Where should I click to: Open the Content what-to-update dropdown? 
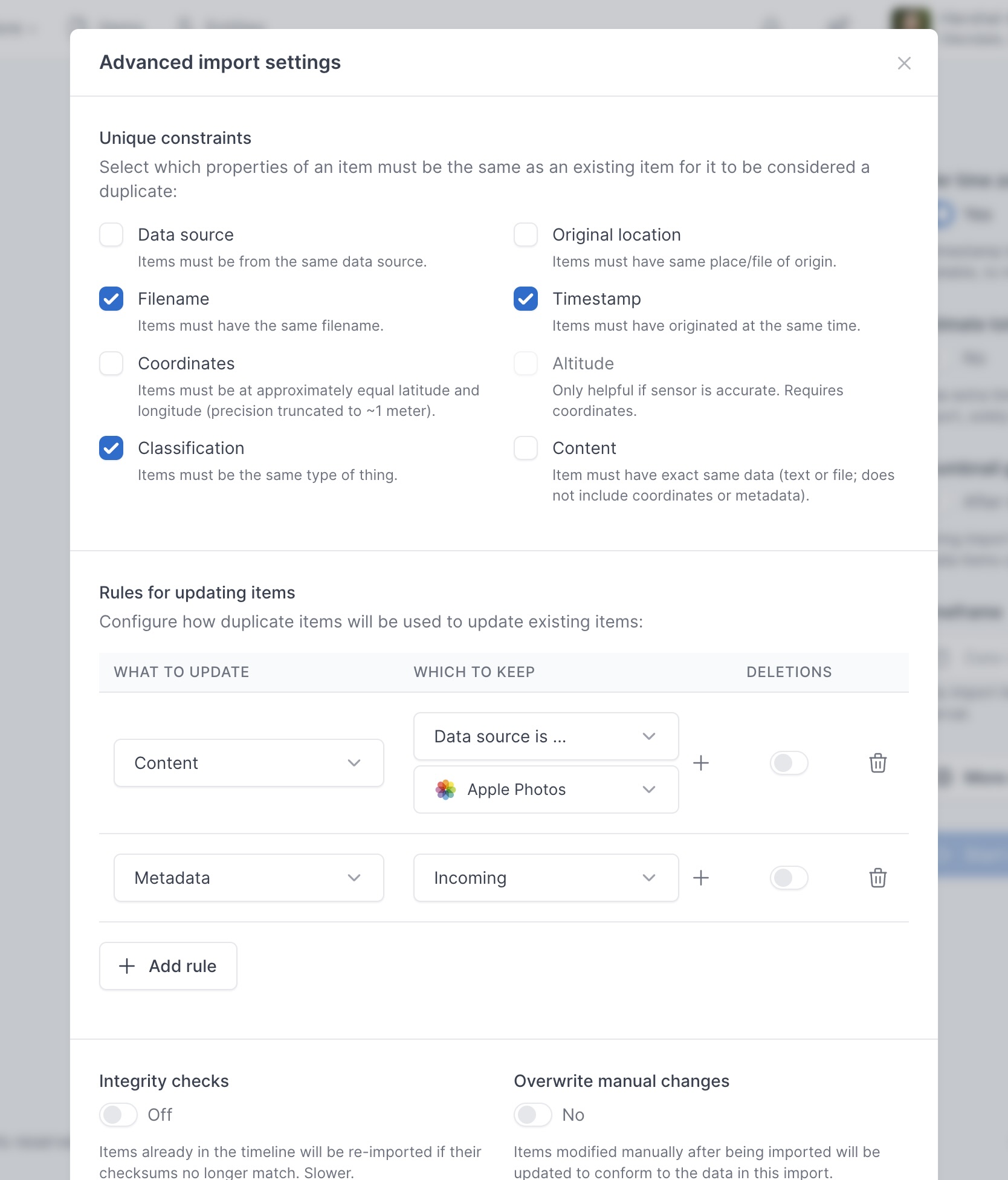[x=248, y=763]
